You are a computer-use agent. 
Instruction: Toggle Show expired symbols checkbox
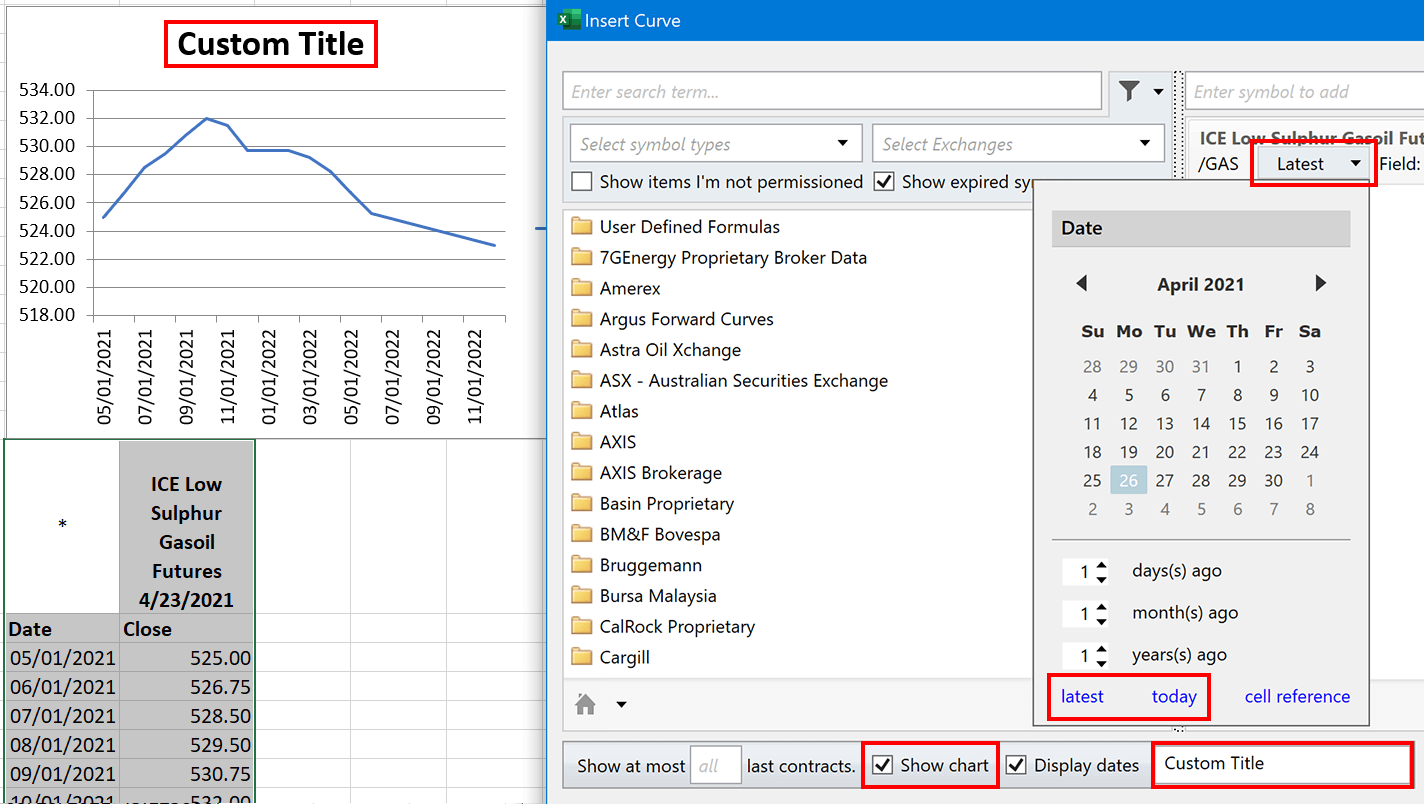883,182
